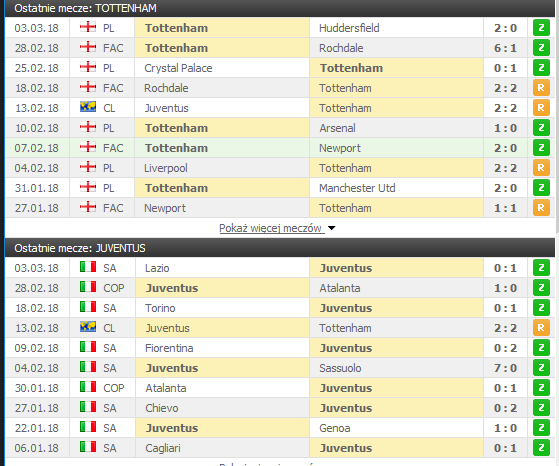This screenshot has width=559, height=466.
Task: Expand more matches with 'Pokaż więcej meczów'
Action: point(271,228)
